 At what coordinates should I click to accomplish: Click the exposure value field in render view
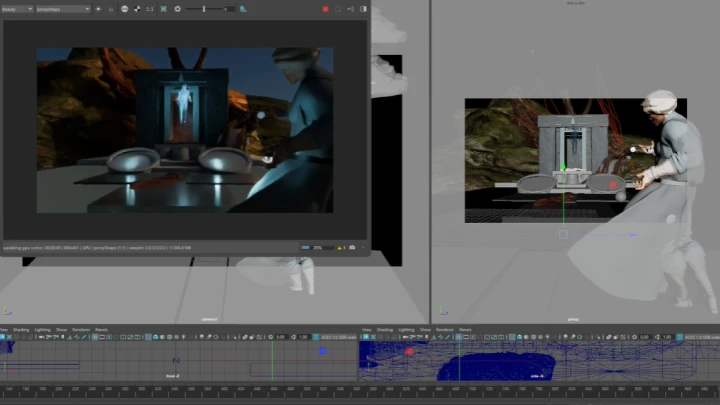pos(228,9)
